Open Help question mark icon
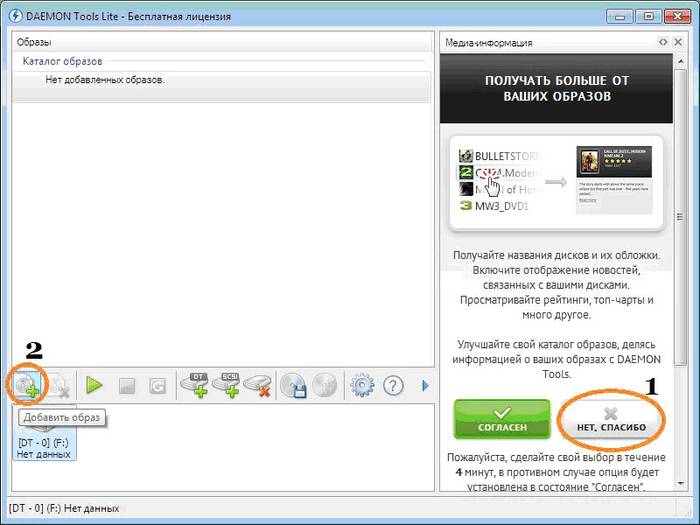700x525 pixels. [392, 385]
